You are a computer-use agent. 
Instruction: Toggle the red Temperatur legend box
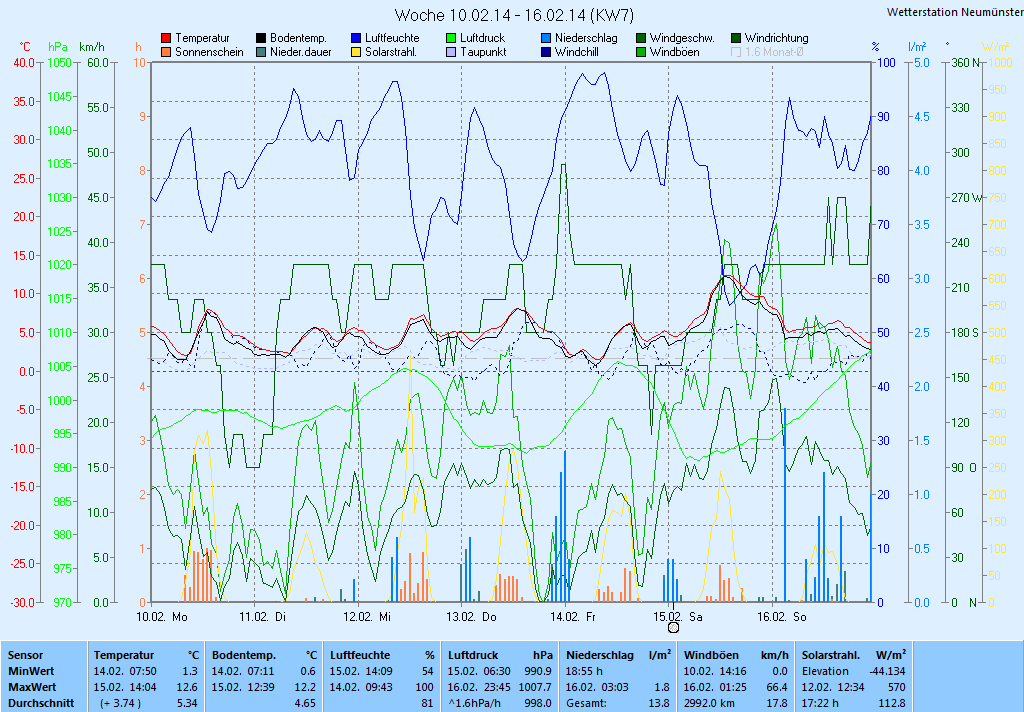(166, 39)
